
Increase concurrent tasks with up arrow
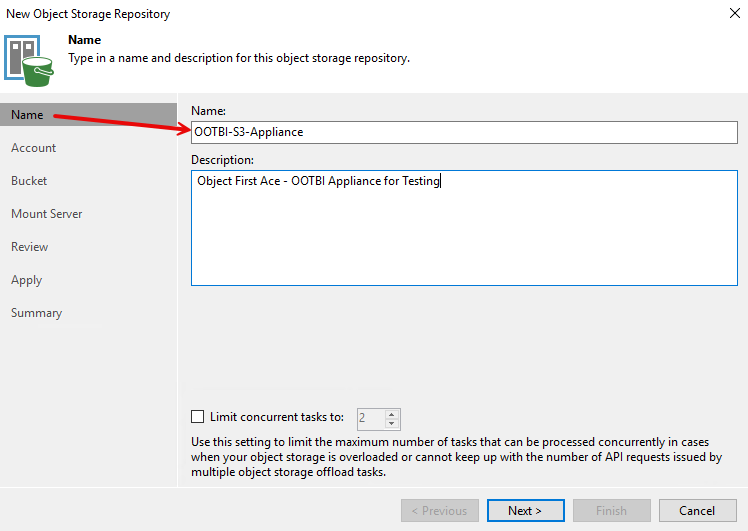pyautogui.click(x=392, y=413)
